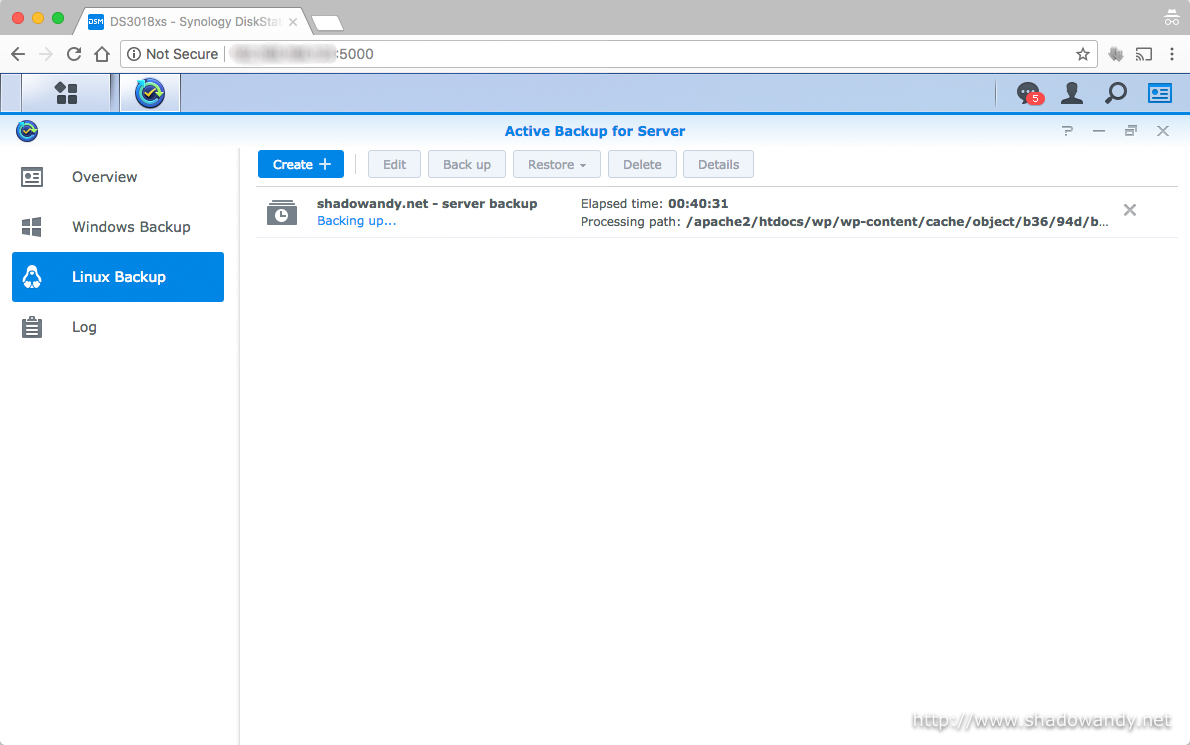Open a new Chrome tab
The height and width of the screenshot is (745, 1190).
point(328,24)
